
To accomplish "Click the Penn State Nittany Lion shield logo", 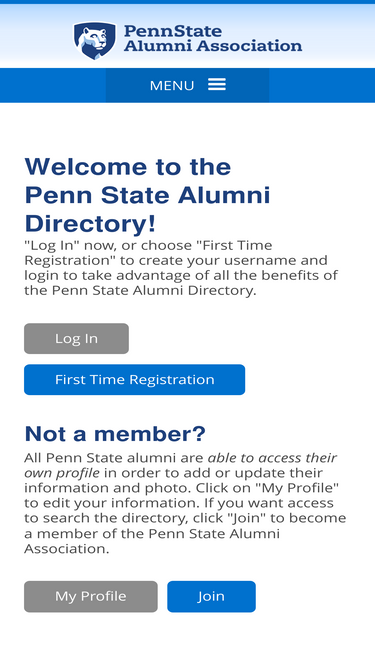I will pyautogui.click(x=94, y=40).
